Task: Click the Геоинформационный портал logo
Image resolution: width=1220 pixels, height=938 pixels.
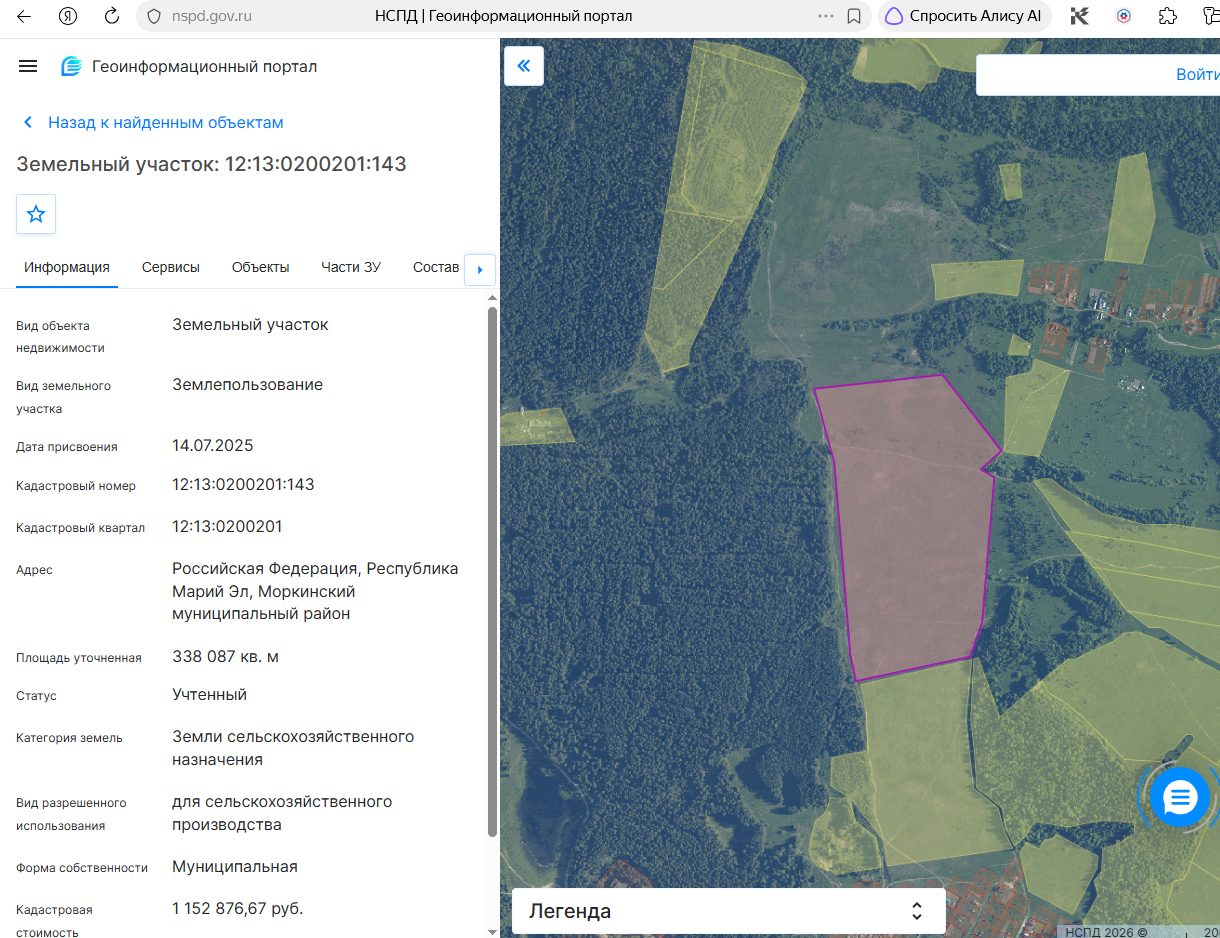Action: pos(189,66)
